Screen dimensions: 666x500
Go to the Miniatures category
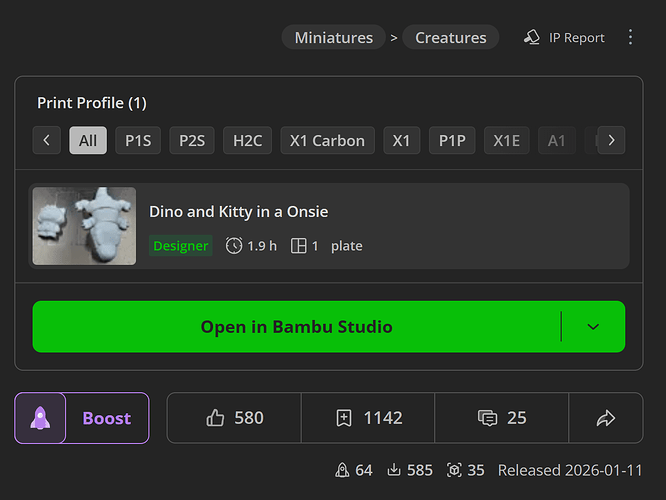click(x=333, y=37)
